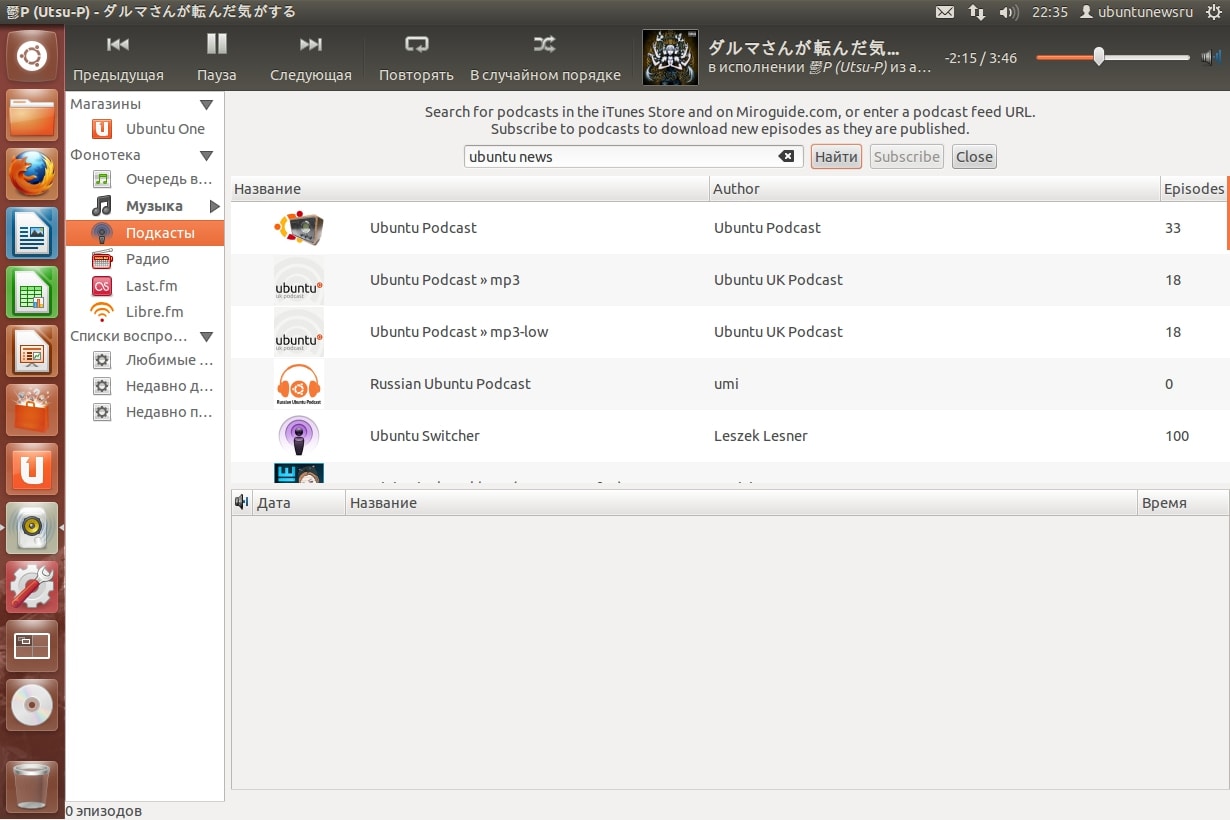Click the Ubuntu Podcast logo thumbnail

click(298, 228)
